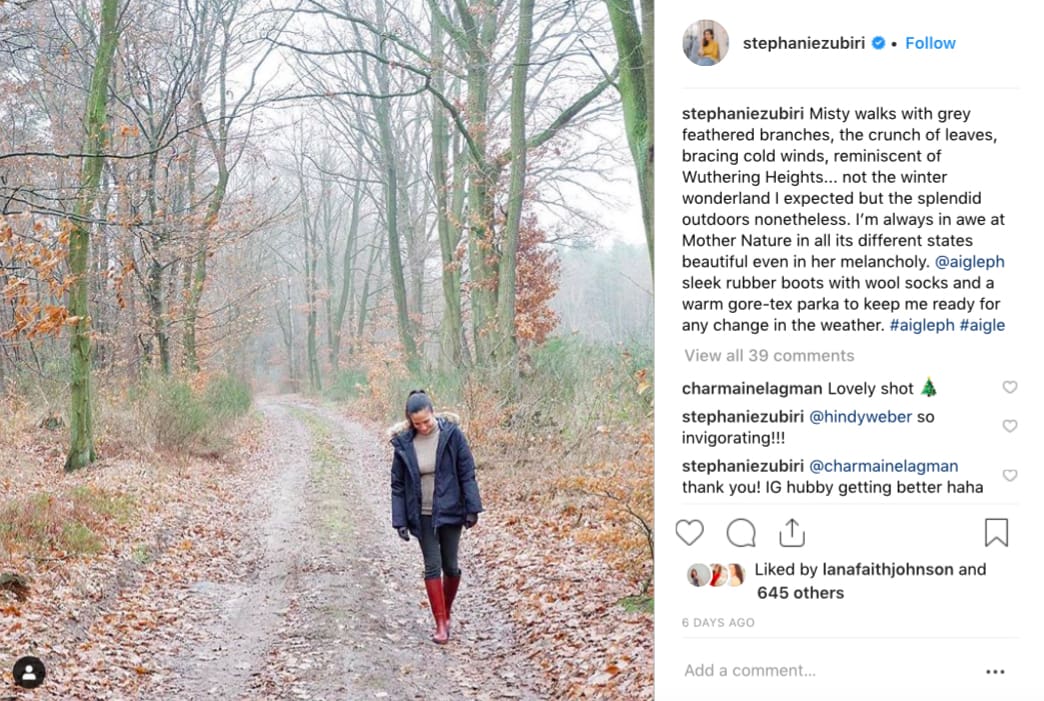1044x701 pixels.
Task: Open the charmainelagman commenter profile
Action: point(750,388)
